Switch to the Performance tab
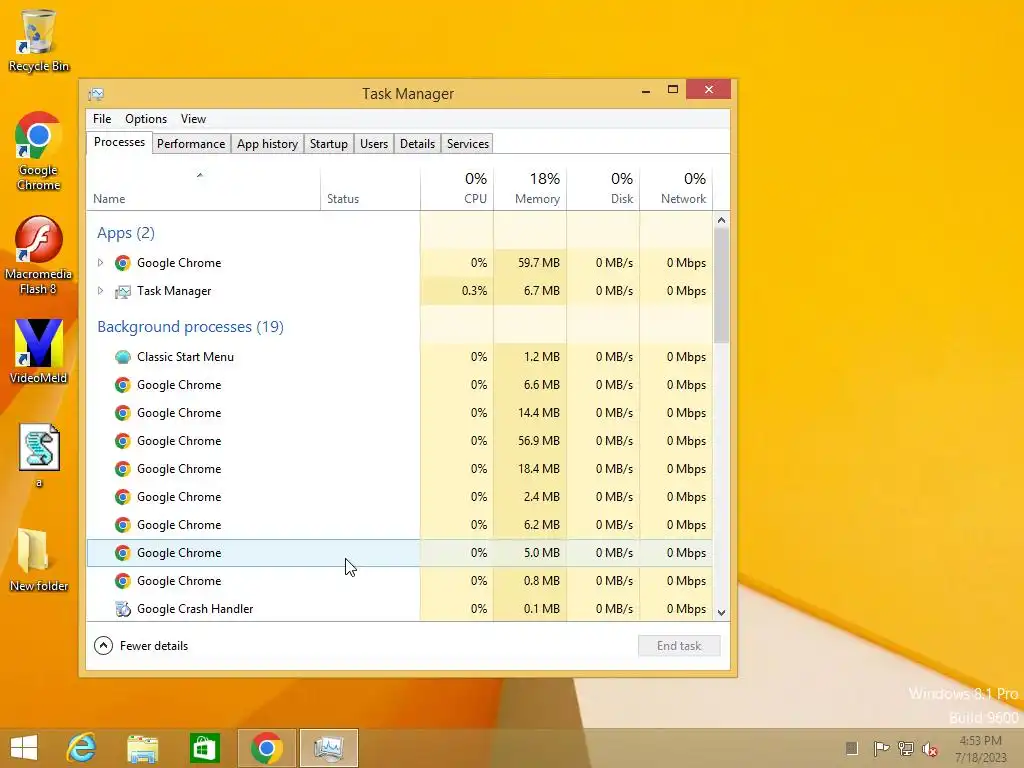 pos(191,144)
